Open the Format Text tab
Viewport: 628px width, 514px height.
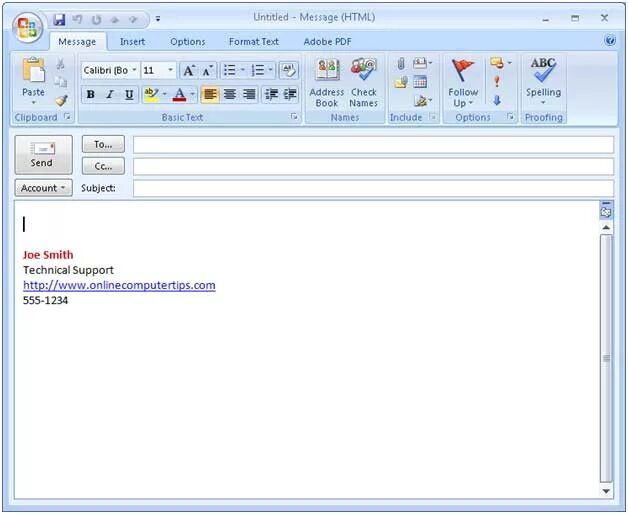pyautogui.click(x=254, y=42)
